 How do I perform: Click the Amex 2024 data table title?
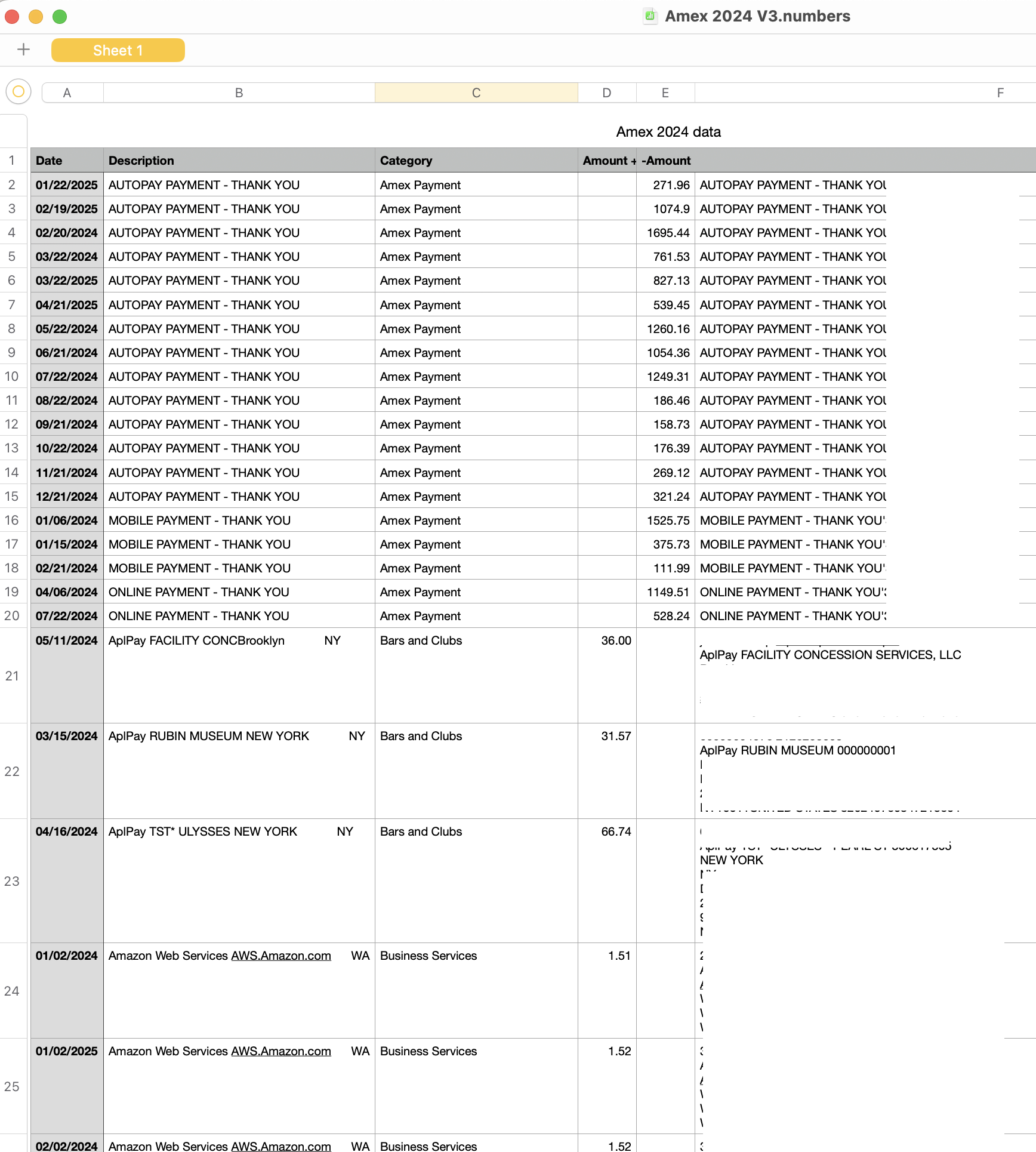(x=668, y=132)
